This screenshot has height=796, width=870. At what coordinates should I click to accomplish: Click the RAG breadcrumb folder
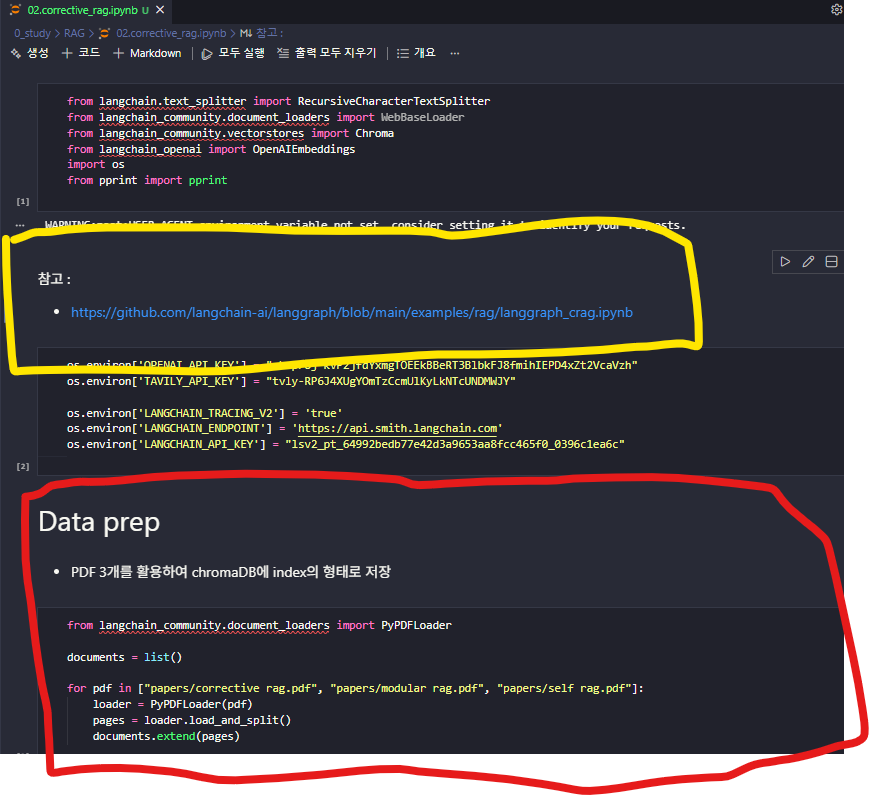click(x=74, y=33)
